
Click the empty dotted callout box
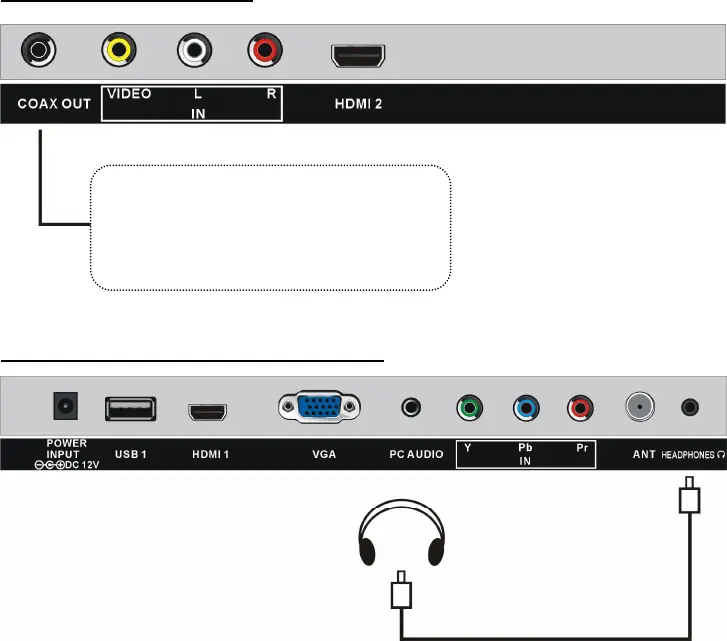(x=270, y=228)
